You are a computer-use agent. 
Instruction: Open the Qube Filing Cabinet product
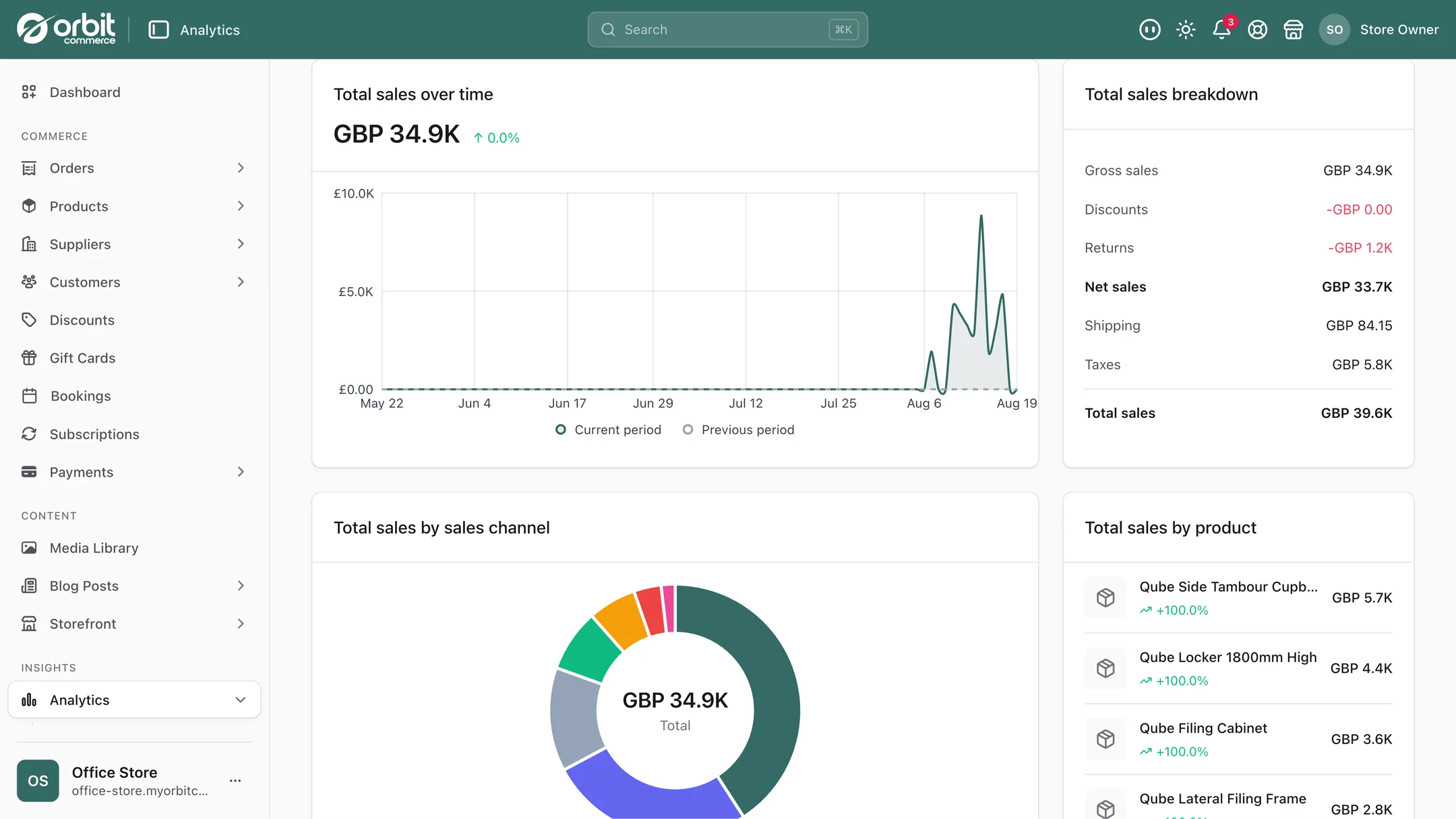1203,729
